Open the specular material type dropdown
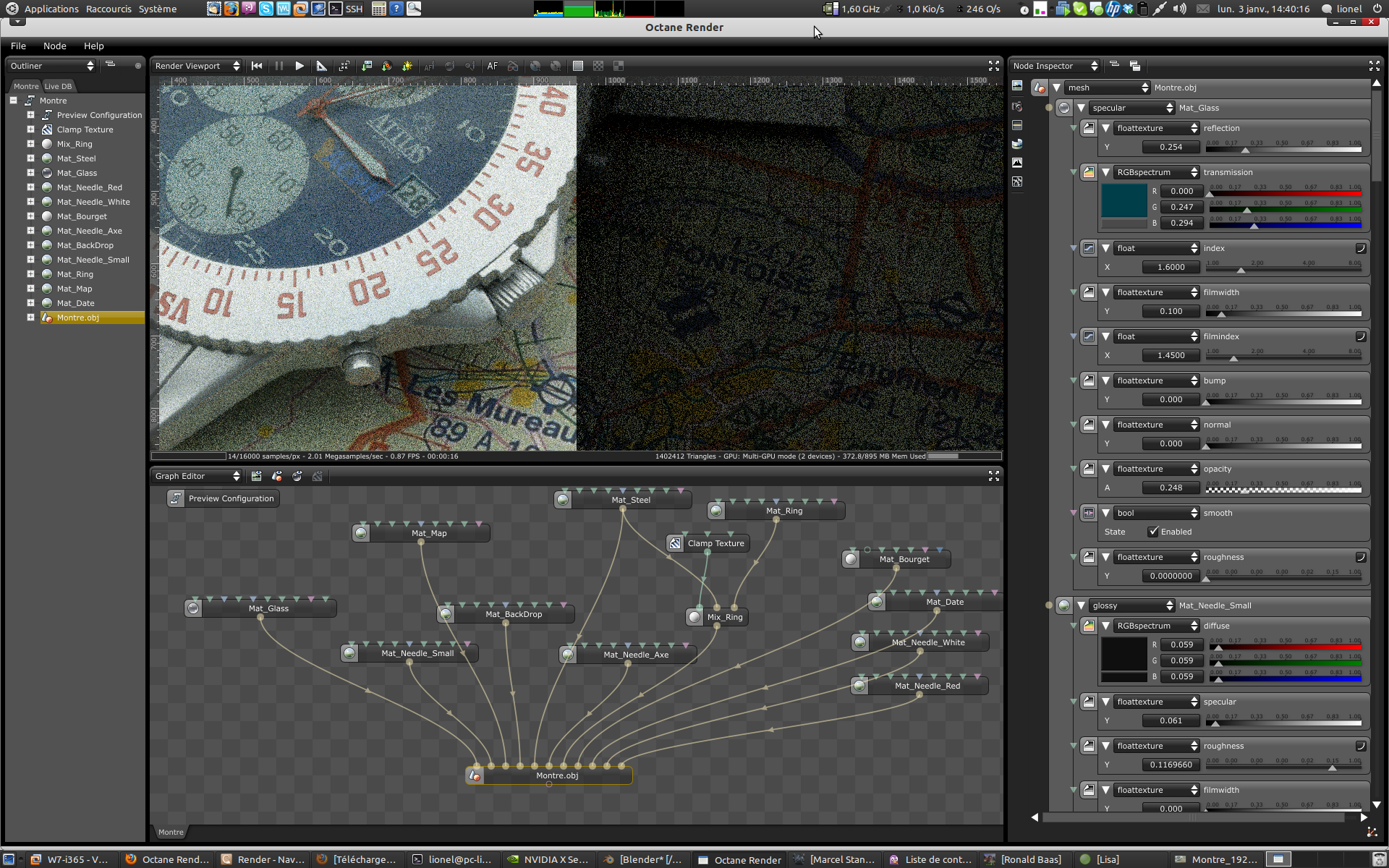The image size is (1389, 868). [x=1132, y=108]
